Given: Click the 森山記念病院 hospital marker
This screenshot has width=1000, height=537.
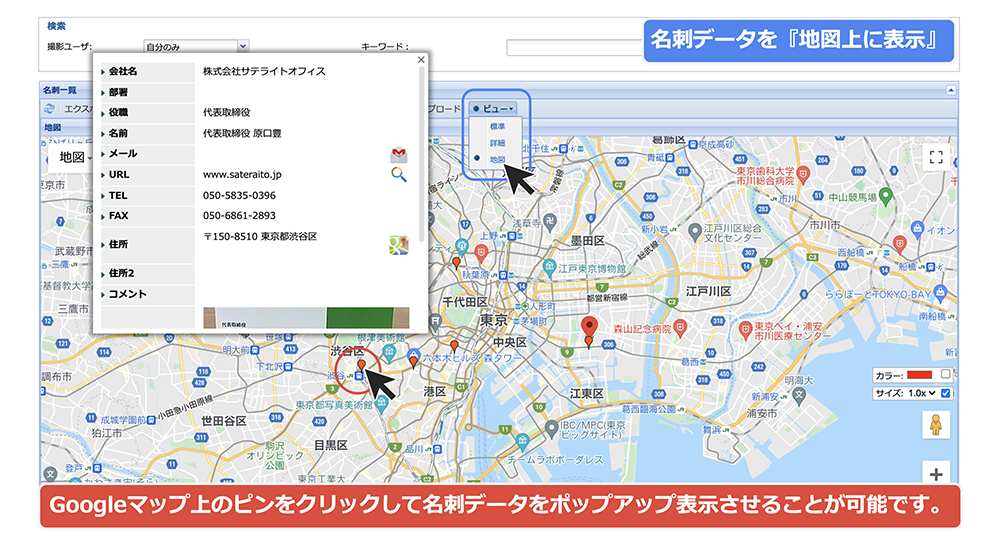Looking at the screenshot, I should (x=680, y=328).
